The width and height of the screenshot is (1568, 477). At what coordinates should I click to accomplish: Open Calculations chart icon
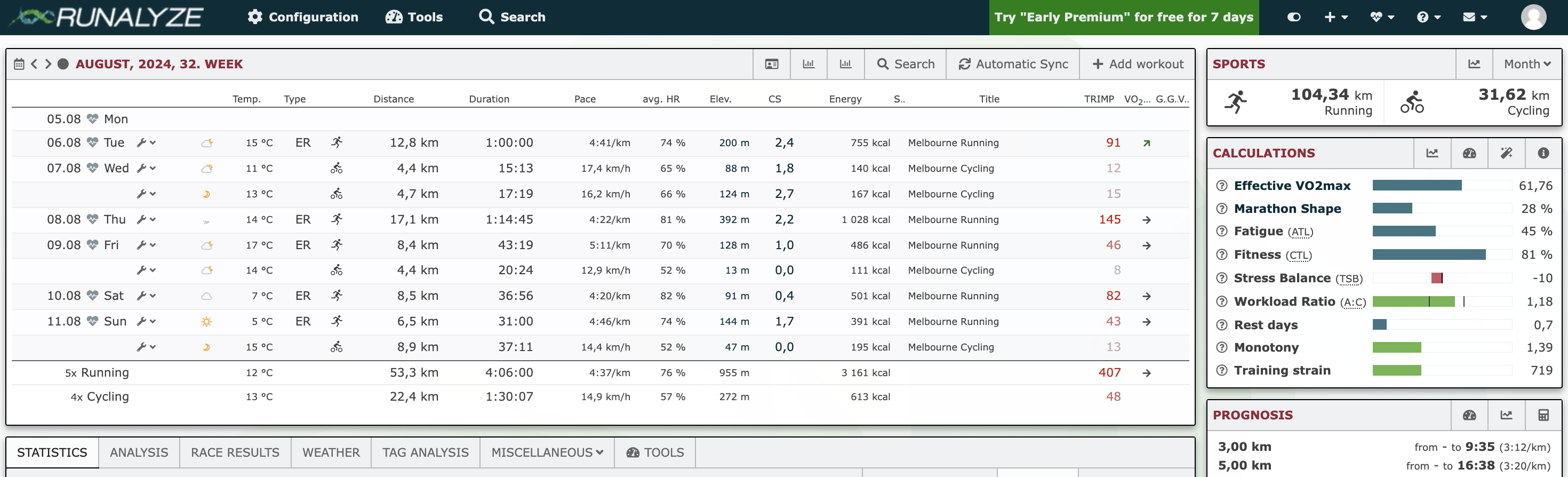tap(1431, 153)
